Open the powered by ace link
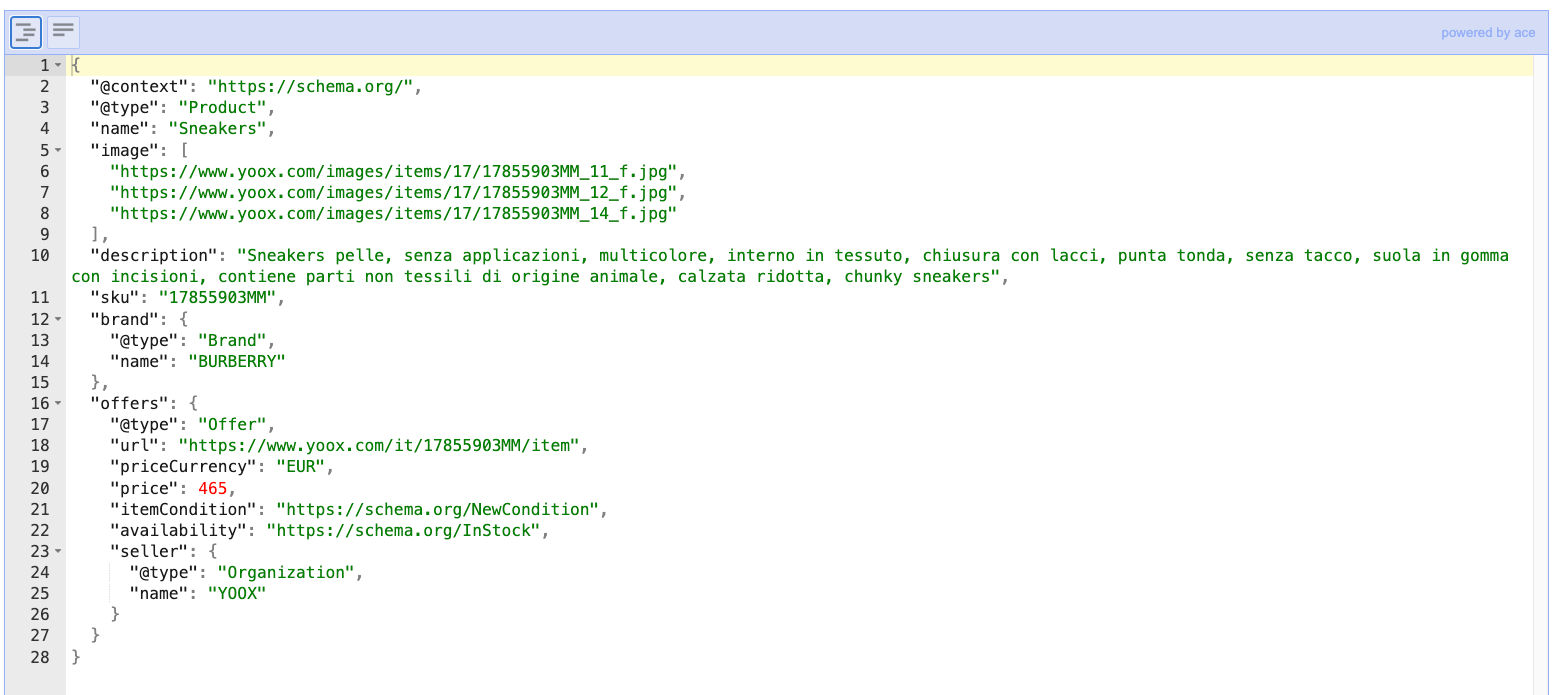The width and height of the screenshot is (1567, 695). pos(1488,33)
